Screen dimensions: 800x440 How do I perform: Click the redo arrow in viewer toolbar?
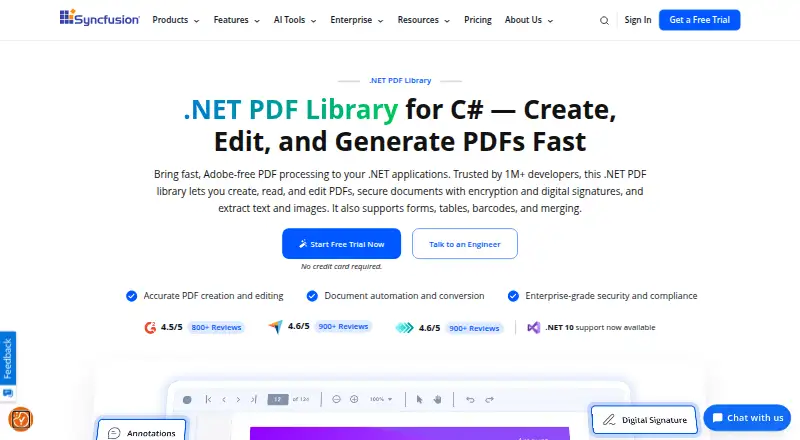pos(489,400)
